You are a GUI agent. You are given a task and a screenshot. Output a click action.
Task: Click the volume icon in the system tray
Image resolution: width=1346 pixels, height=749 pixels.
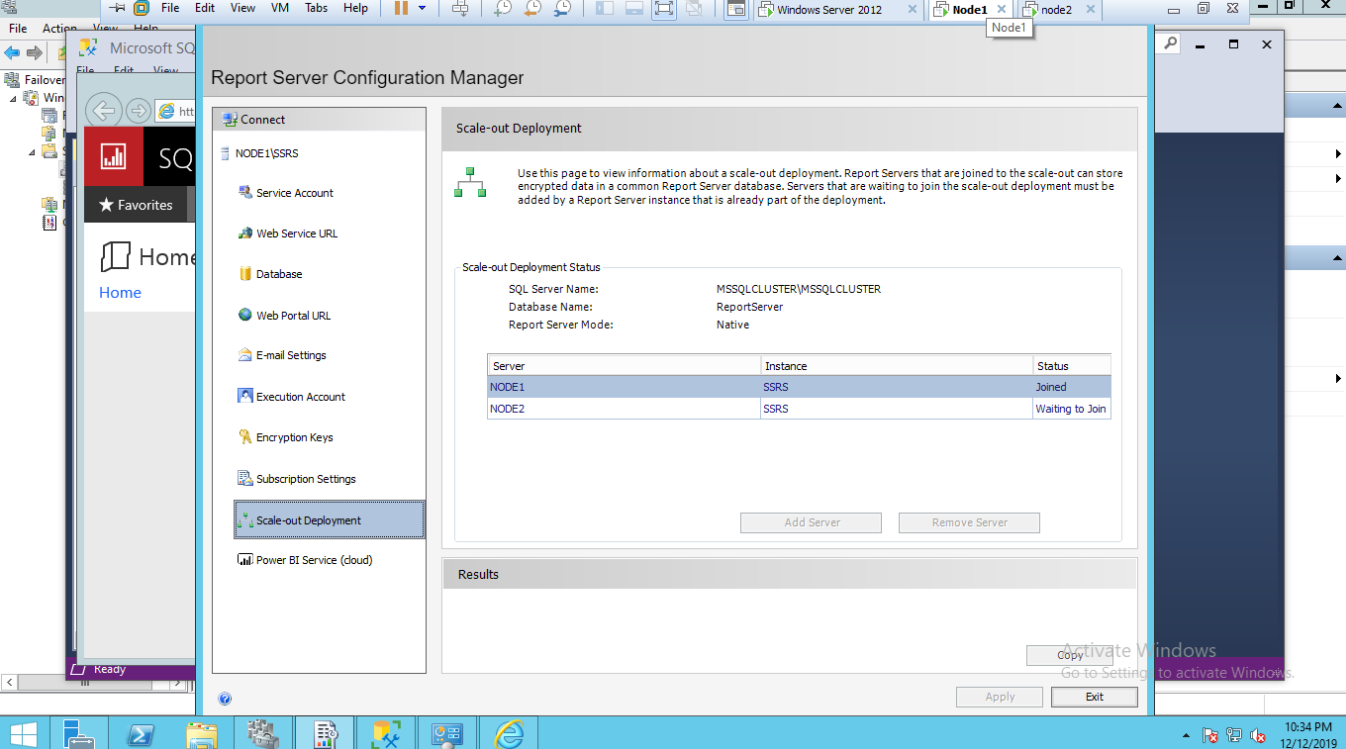(1258, 736)
